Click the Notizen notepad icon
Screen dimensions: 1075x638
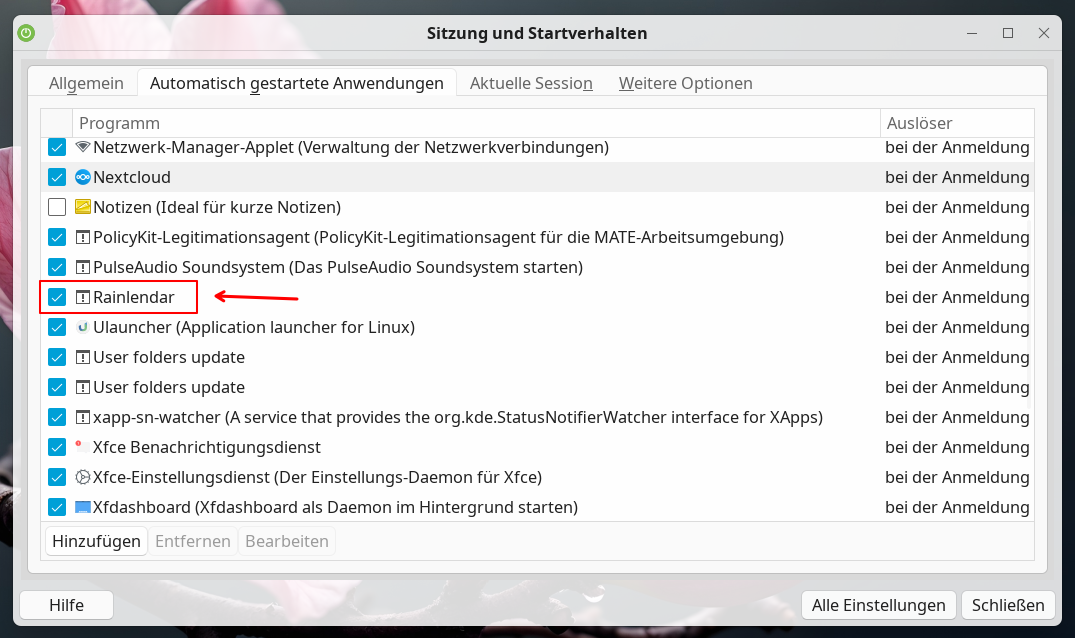pos(83,208)
